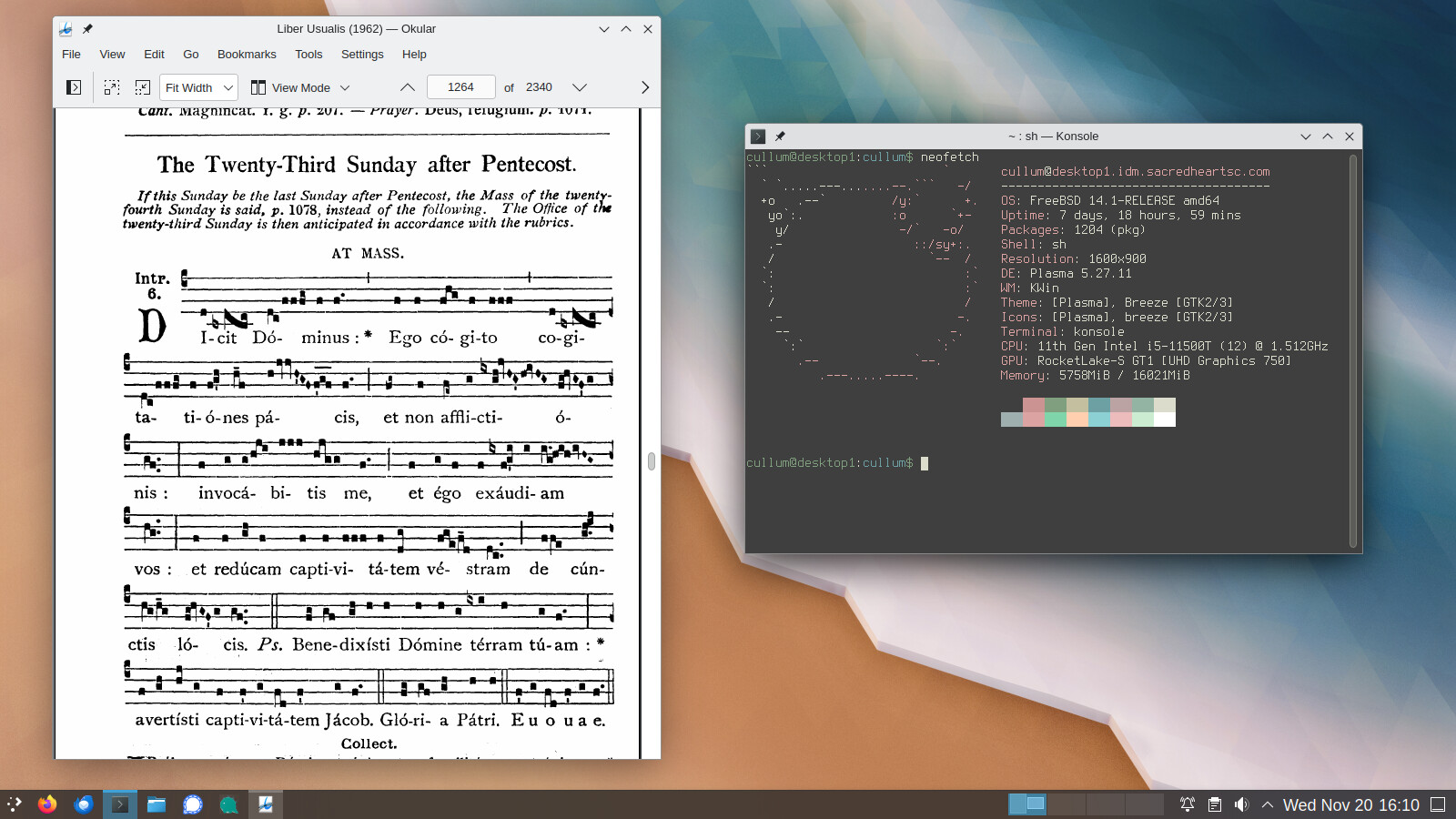Click the Okular document vertical scrollbar handle
The height and width of the screenshot is (819, 1456).
tap(652, 461)
